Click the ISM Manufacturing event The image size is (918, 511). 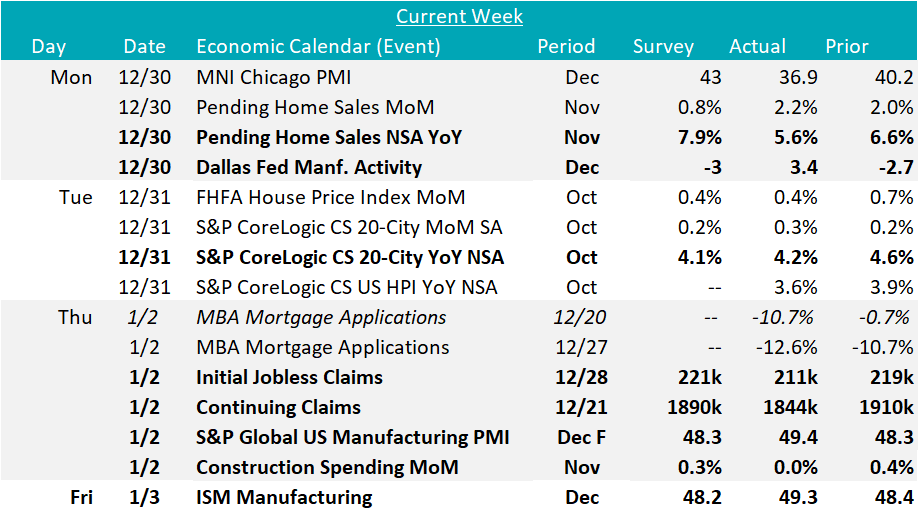[x=284, y=497]
